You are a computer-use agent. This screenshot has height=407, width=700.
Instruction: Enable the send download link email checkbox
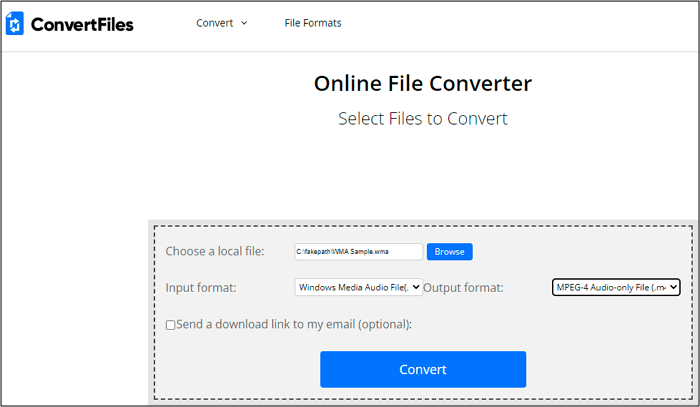point(171,325)
